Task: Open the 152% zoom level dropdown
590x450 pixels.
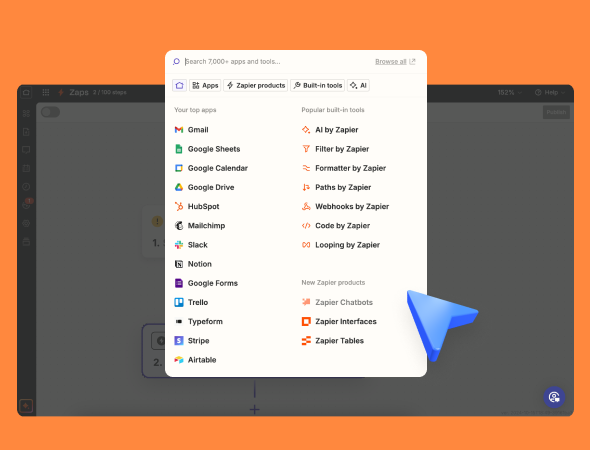Action: (510, 93)
